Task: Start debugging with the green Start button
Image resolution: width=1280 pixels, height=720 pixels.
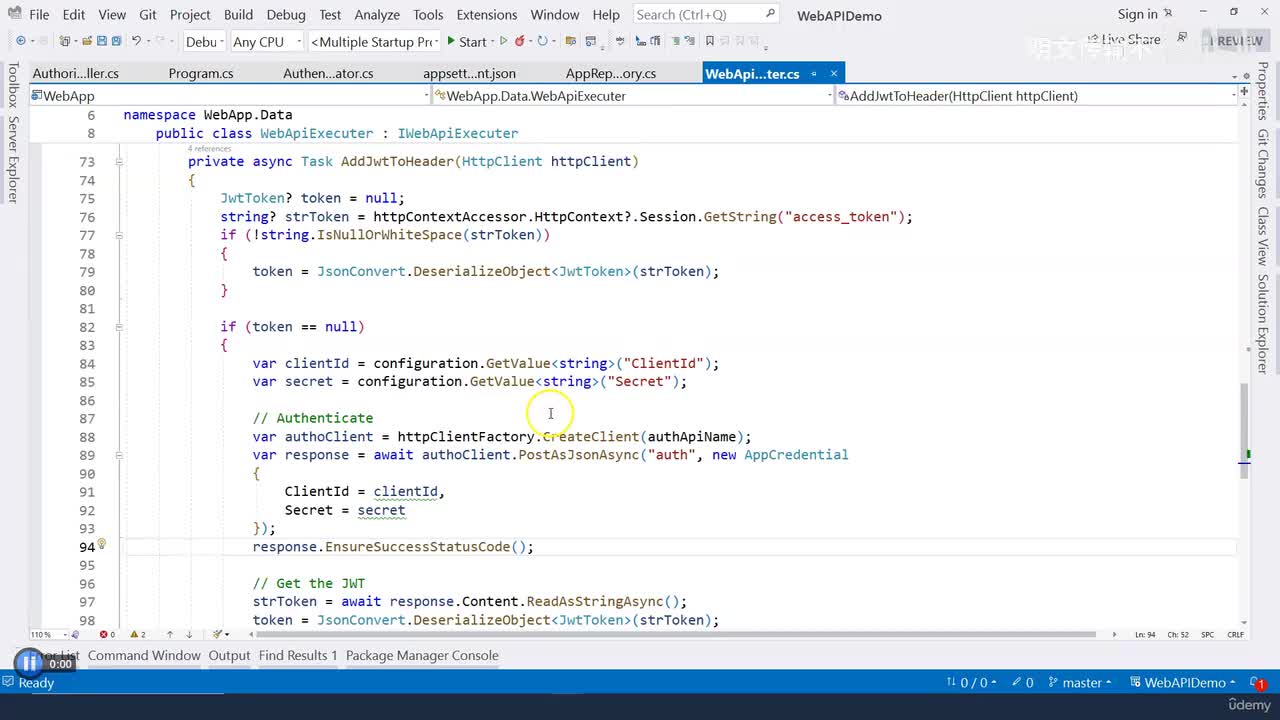Action: 466,41
